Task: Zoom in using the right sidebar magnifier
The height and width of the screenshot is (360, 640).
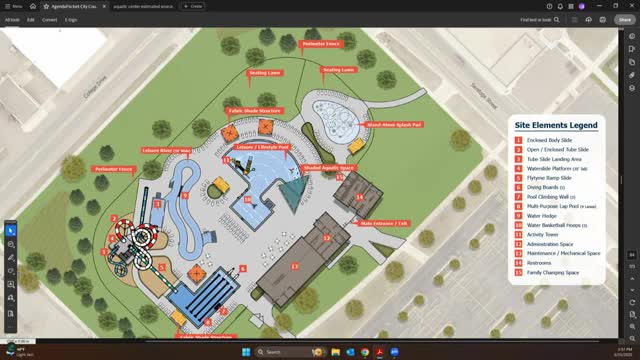Action: point(632,327)
